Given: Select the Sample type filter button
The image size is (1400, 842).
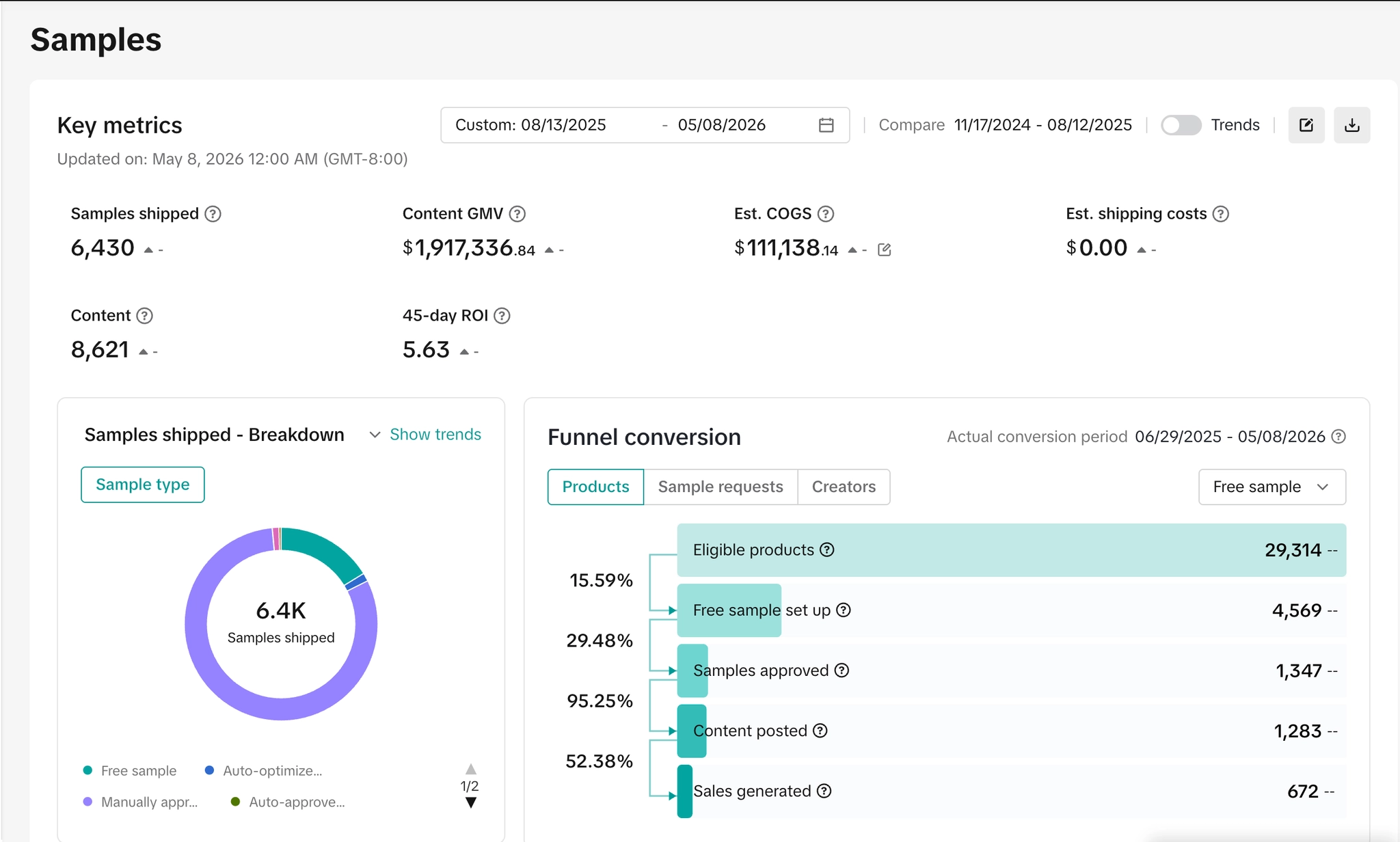Looking at the screenshot, I should [143, 485].
